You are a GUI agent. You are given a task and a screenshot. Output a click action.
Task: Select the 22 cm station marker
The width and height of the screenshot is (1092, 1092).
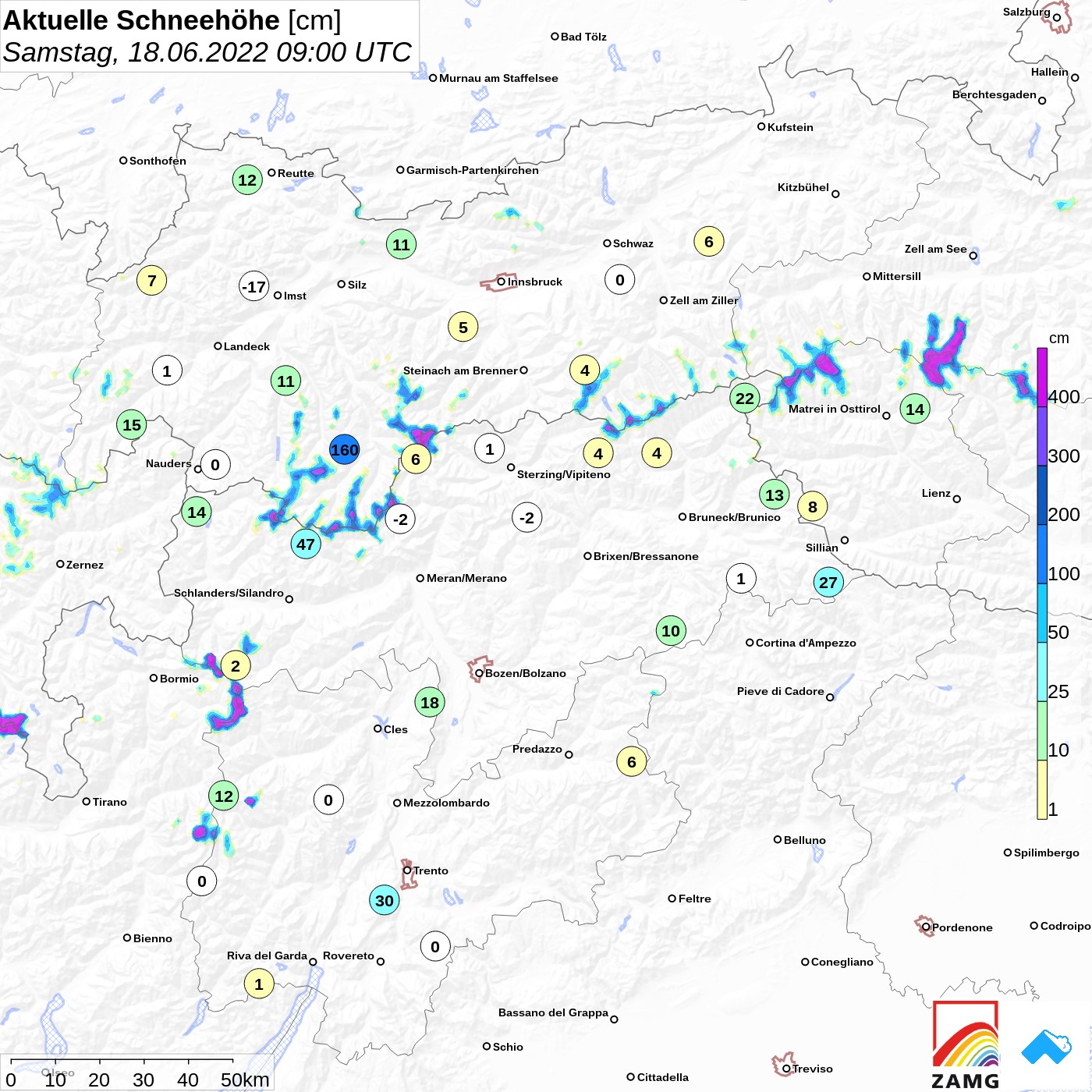pyautogui.click(x=745, y=398)
